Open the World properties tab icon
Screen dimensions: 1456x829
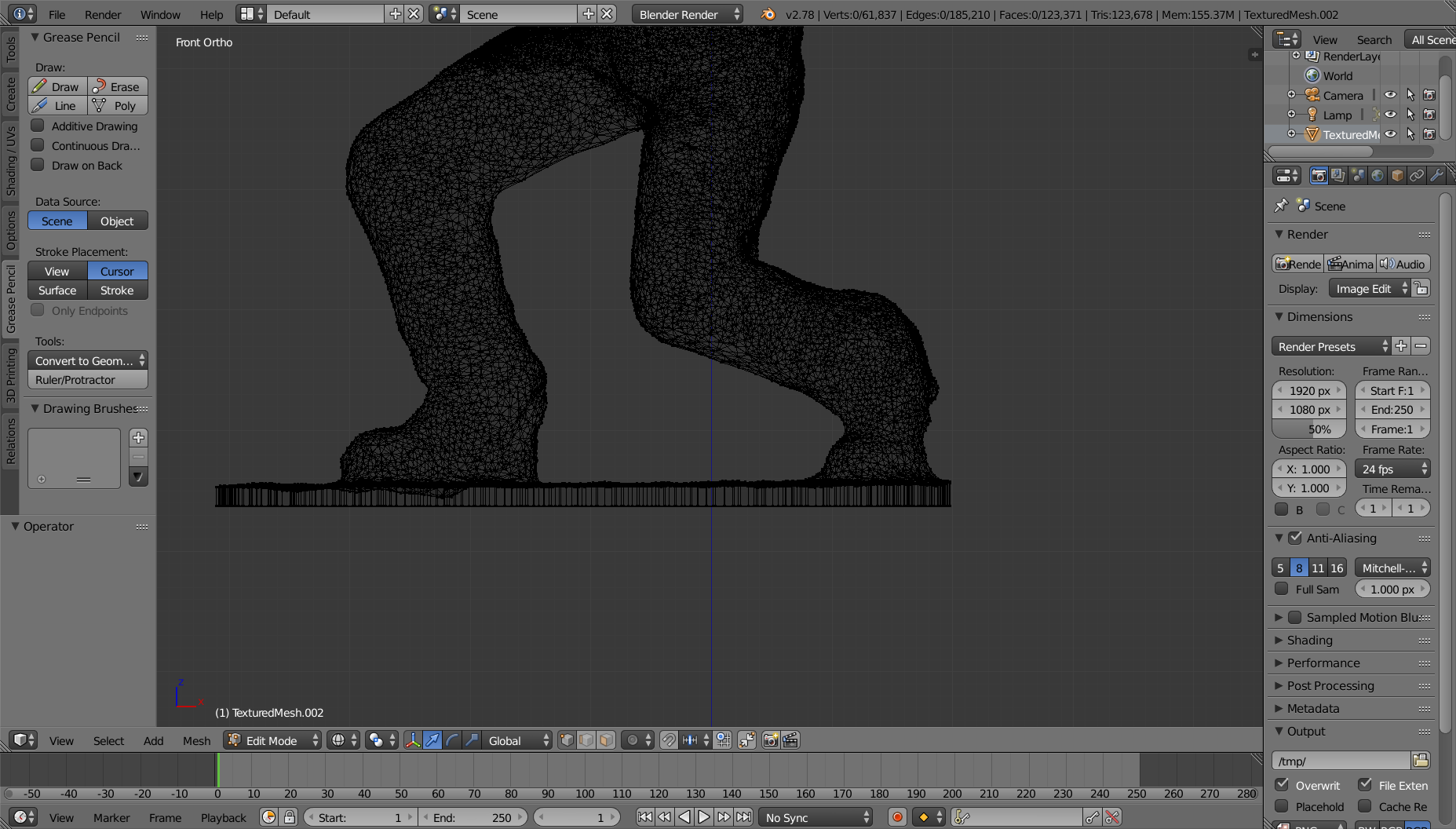1378,176
